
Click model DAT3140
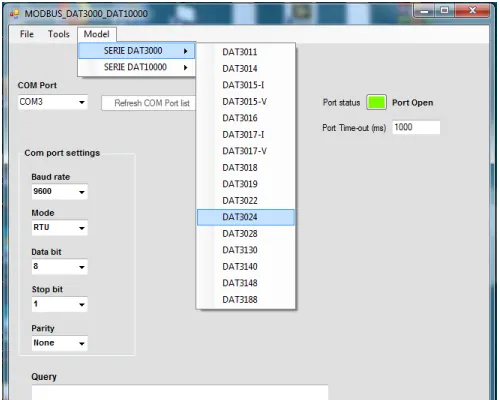246,267
